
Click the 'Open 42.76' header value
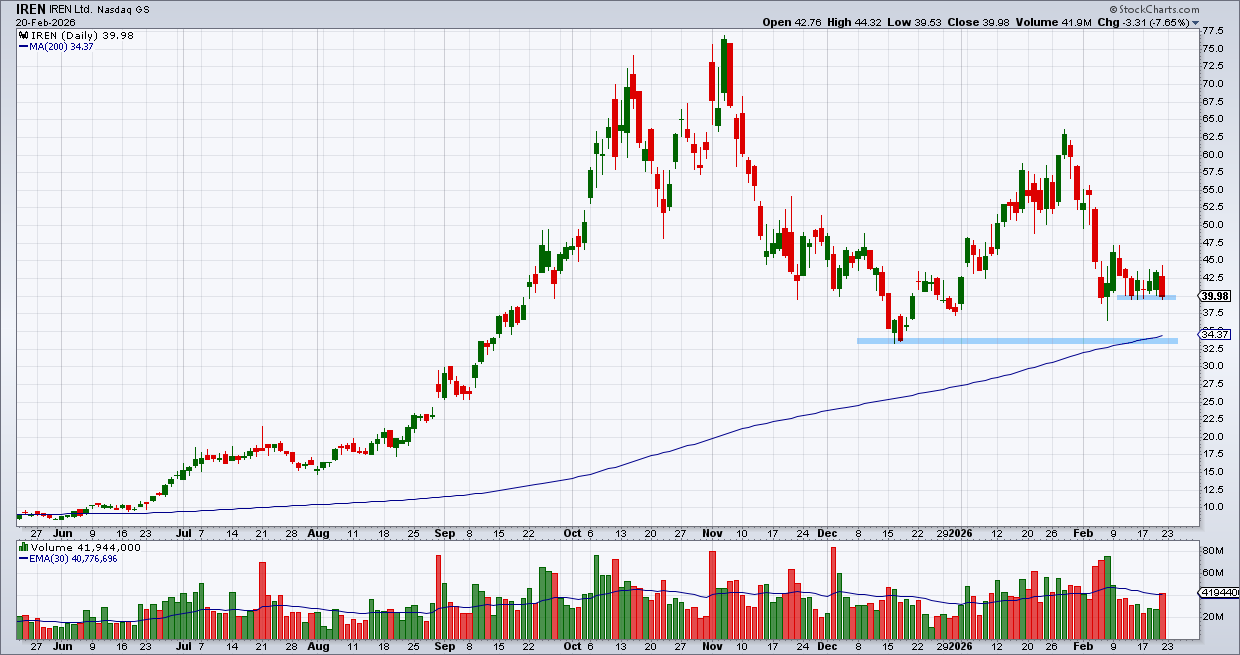click(793, 22)
